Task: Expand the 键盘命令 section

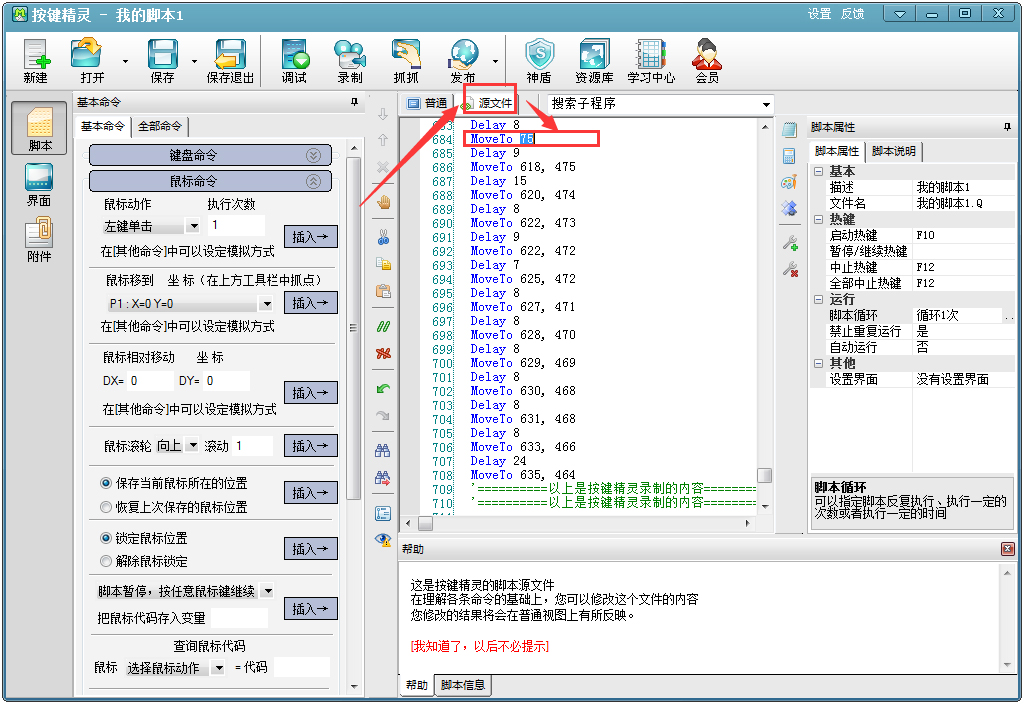Action: click(313, 155)
